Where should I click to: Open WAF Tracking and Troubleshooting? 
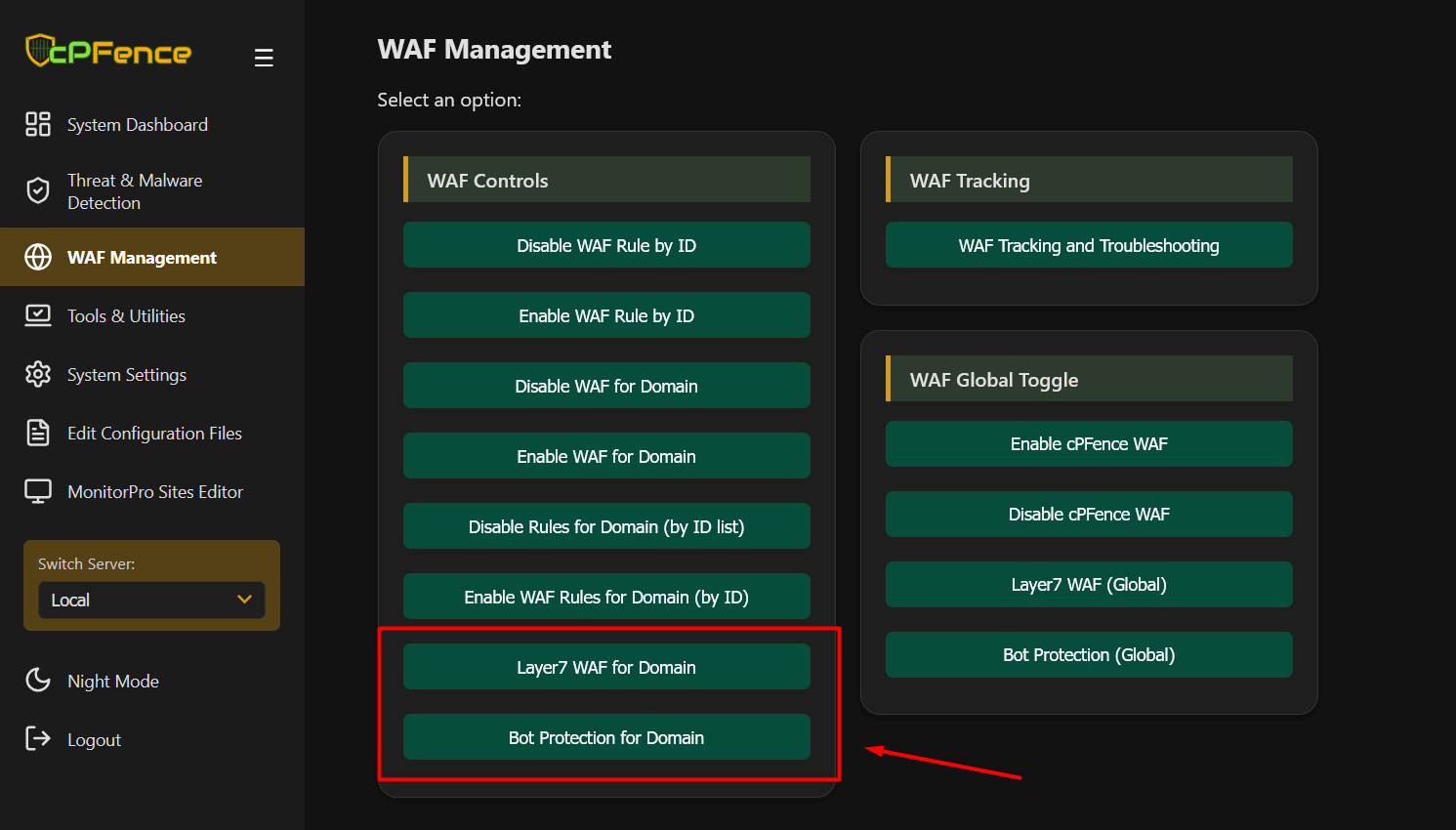[x=1089, y=245]
